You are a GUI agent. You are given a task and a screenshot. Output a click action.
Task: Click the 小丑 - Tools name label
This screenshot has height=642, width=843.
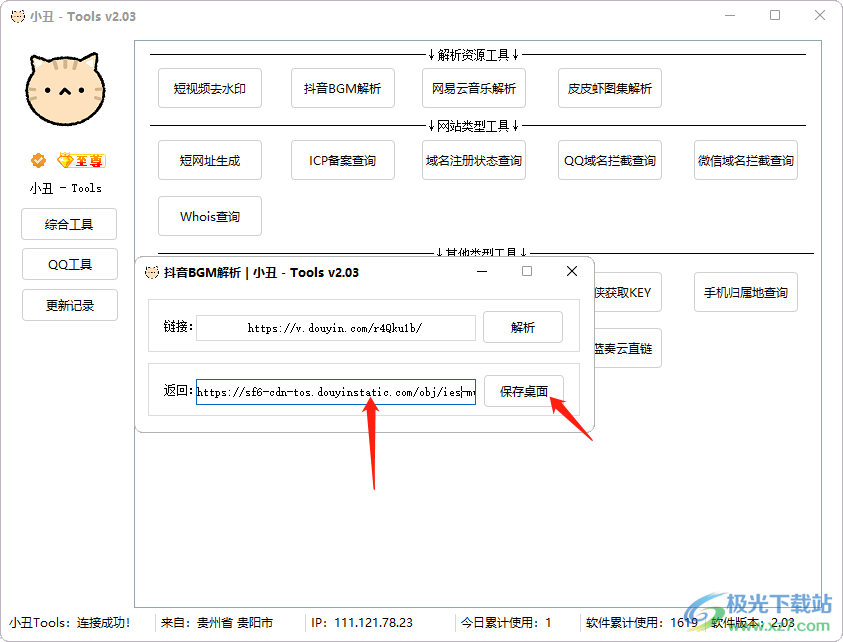click(66, 188)
